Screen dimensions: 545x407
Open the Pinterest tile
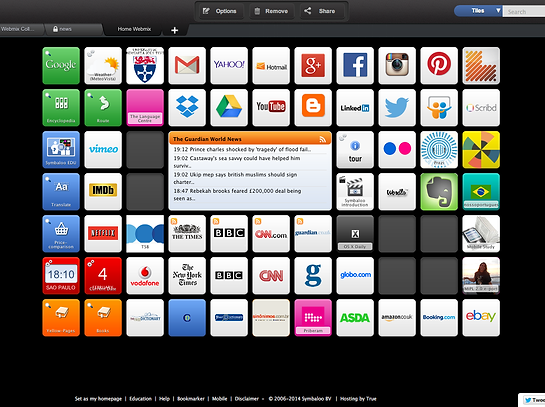tap(439, 66)
